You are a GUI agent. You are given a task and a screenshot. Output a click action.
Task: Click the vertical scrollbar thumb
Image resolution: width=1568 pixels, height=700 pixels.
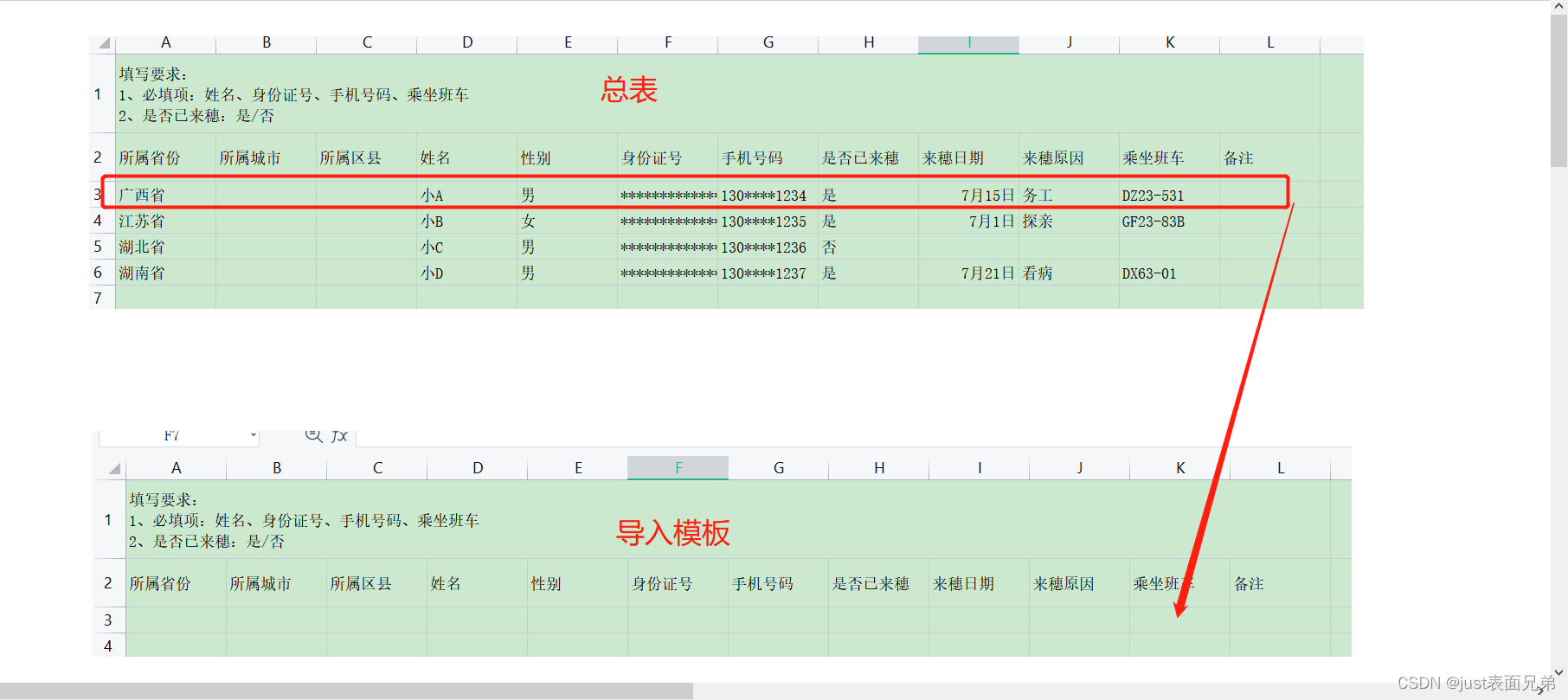(x=1558, y=89)
